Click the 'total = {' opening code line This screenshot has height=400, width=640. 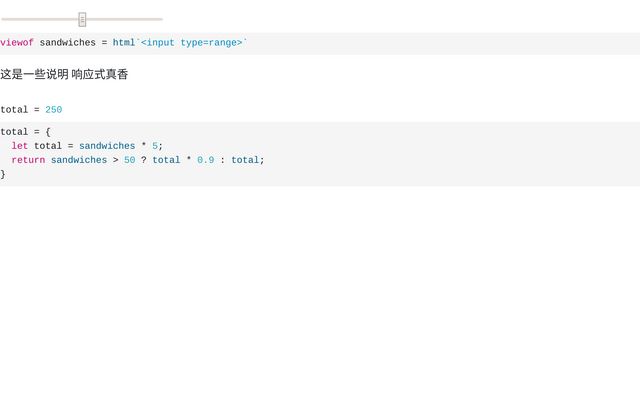click(x=25, y=132)
